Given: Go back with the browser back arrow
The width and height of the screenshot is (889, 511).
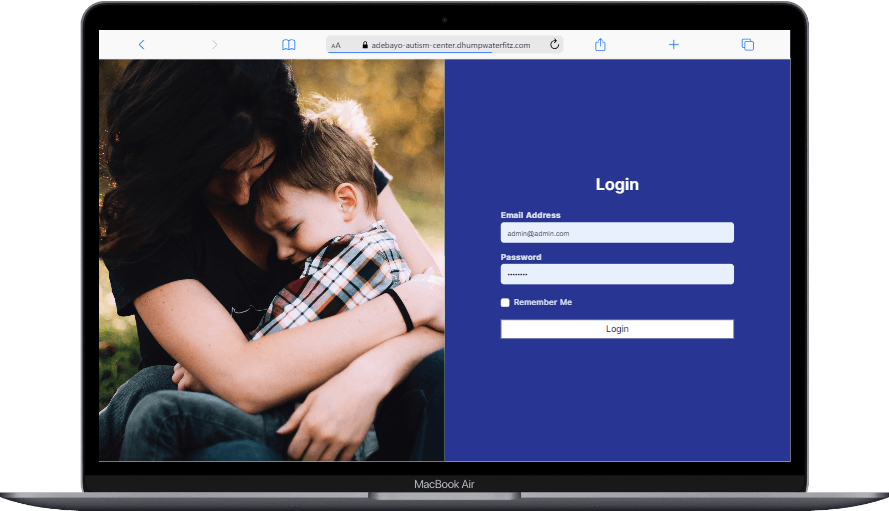Looking at the screenshot, I should (x=141, y=45).
